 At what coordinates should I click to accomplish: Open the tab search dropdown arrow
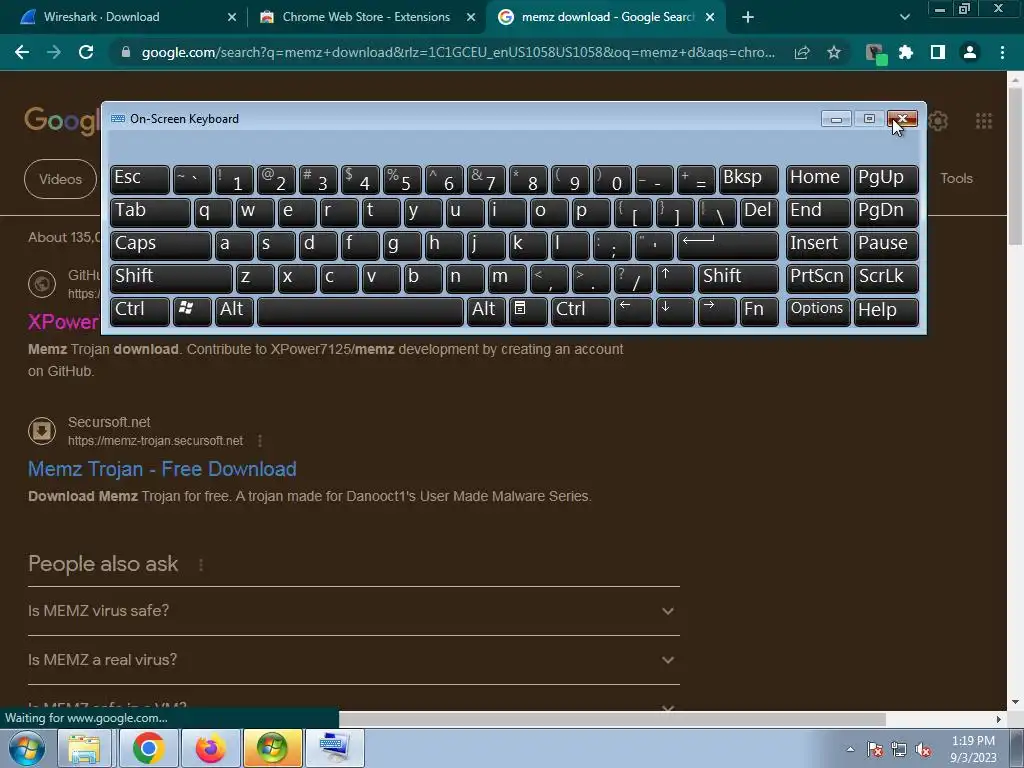(x=904, y=17)
